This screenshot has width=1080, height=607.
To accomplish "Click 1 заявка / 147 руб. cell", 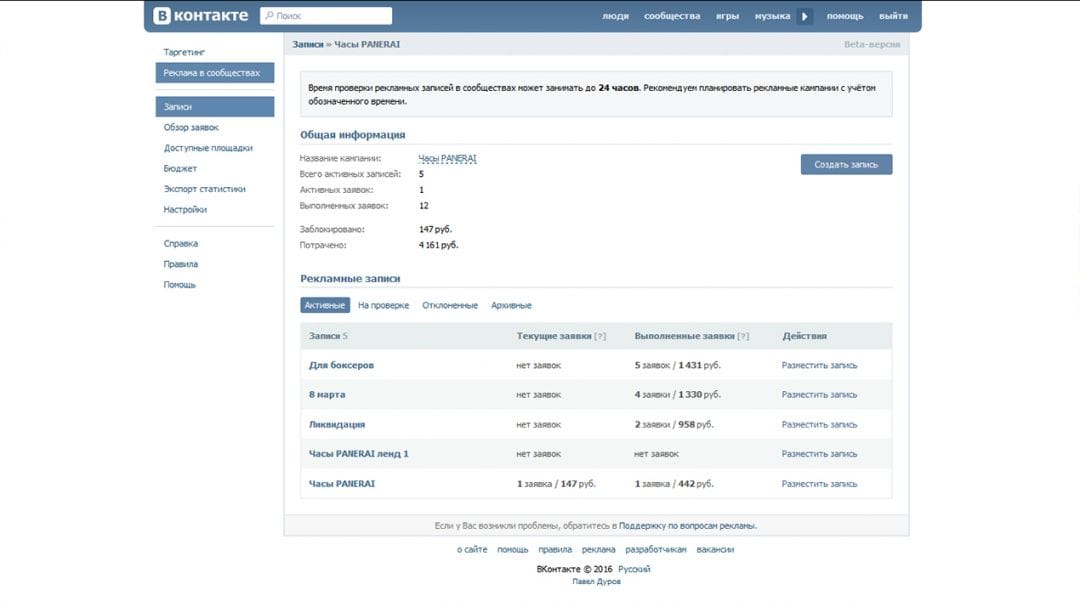I will point(556,484).
